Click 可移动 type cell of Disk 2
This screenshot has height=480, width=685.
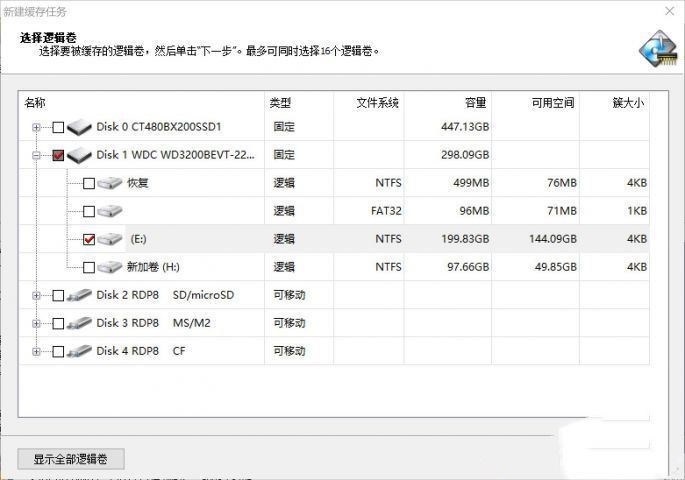289,295
